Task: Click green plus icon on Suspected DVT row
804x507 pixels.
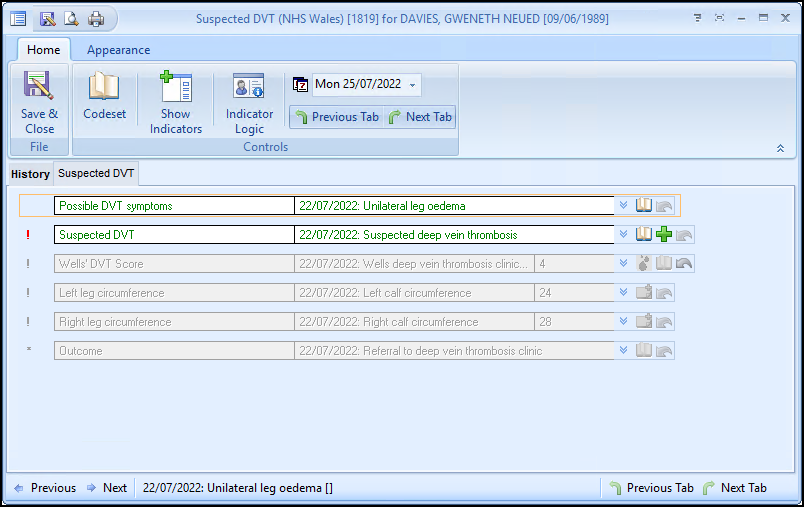Action: pyautogui.click(x=664, y=235)
